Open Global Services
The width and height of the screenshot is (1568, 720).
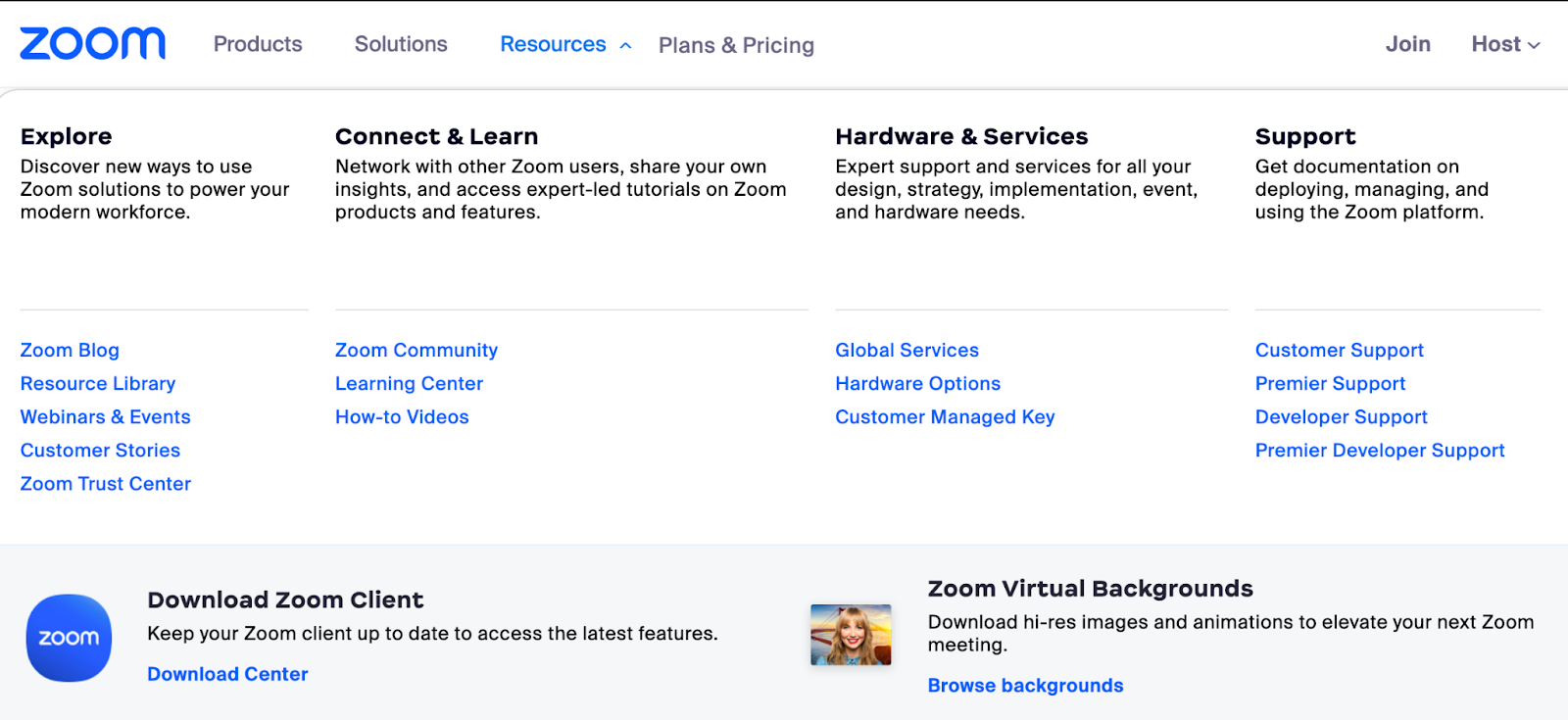pyautogui.click(x=906, y=350)
